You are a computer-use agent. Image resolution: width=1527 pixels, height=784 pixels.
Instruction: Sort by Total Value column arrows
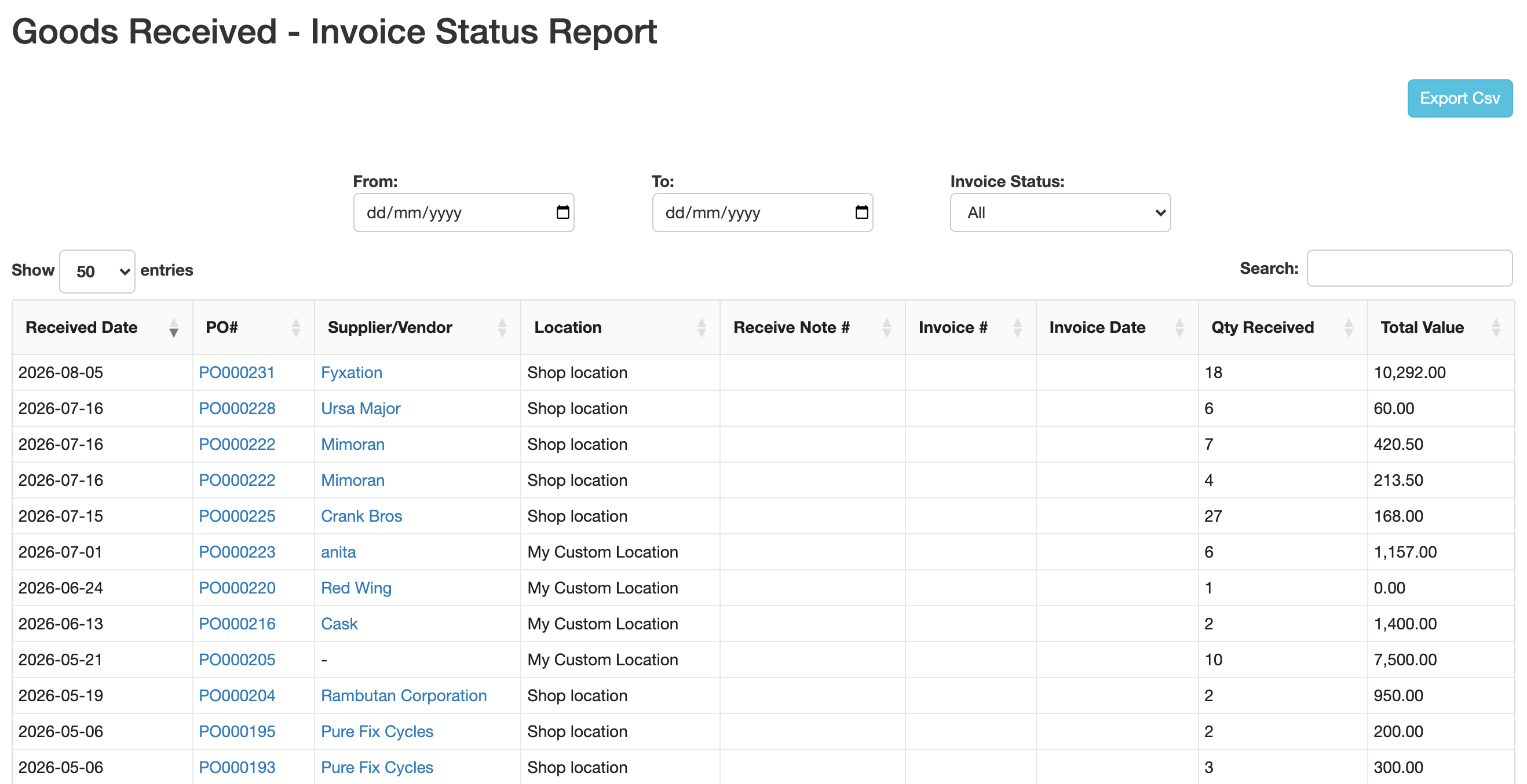(x=1496, y=328)
